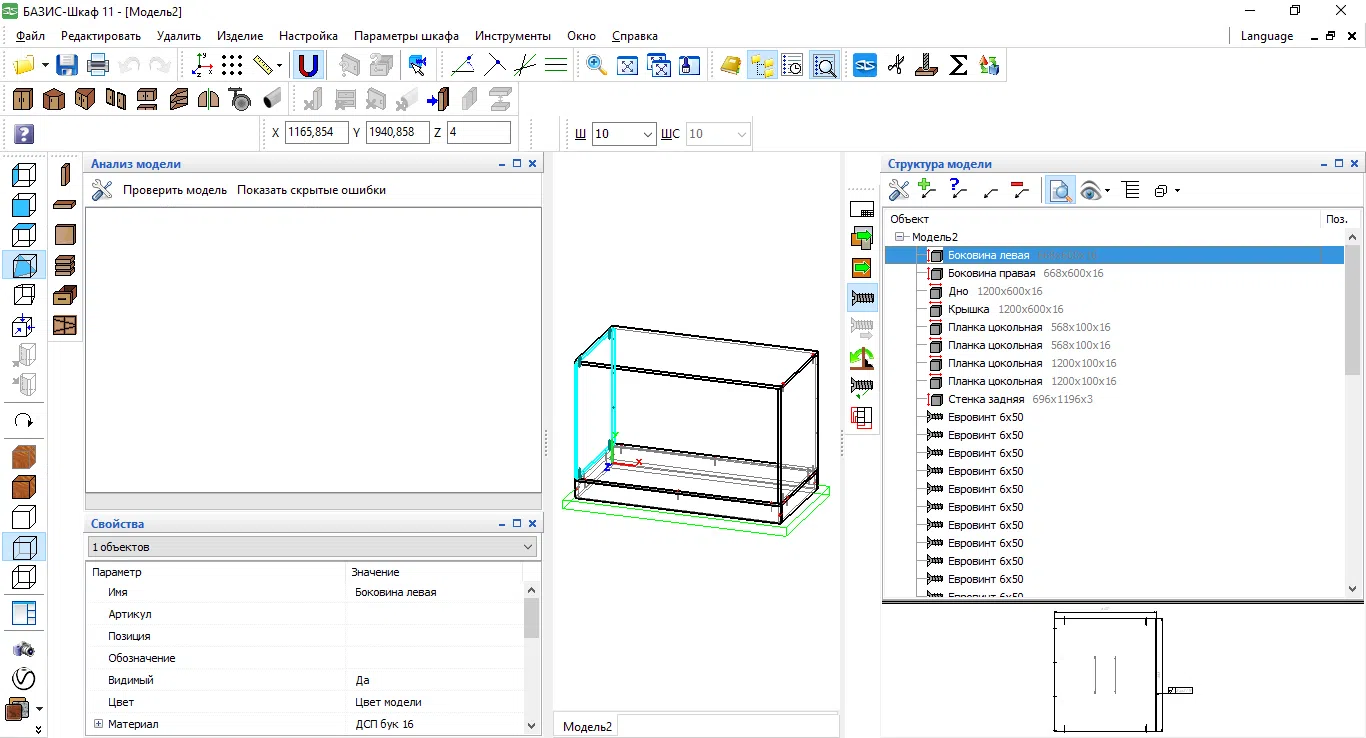Click Проверить модель button
This screenshot has height=738, width=1366.
click(175, 190)
